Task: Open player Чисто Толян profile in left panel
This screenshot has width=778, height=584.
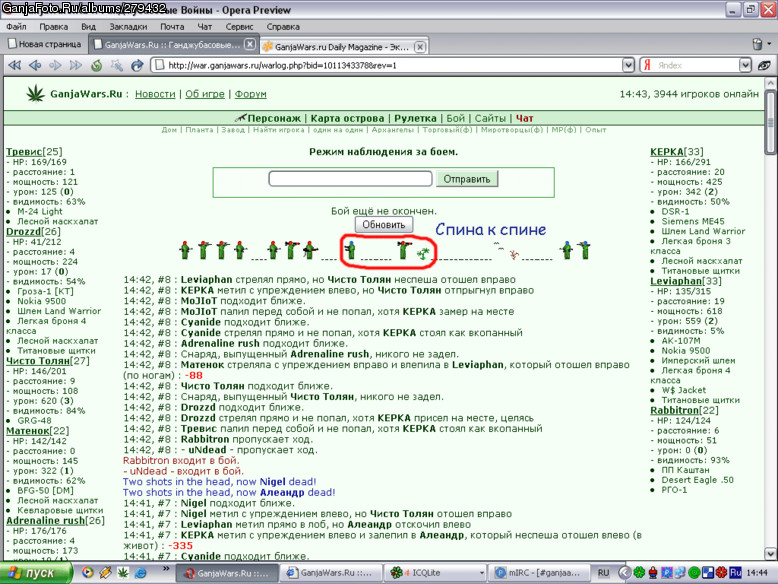Action: [x=38, y=361]
